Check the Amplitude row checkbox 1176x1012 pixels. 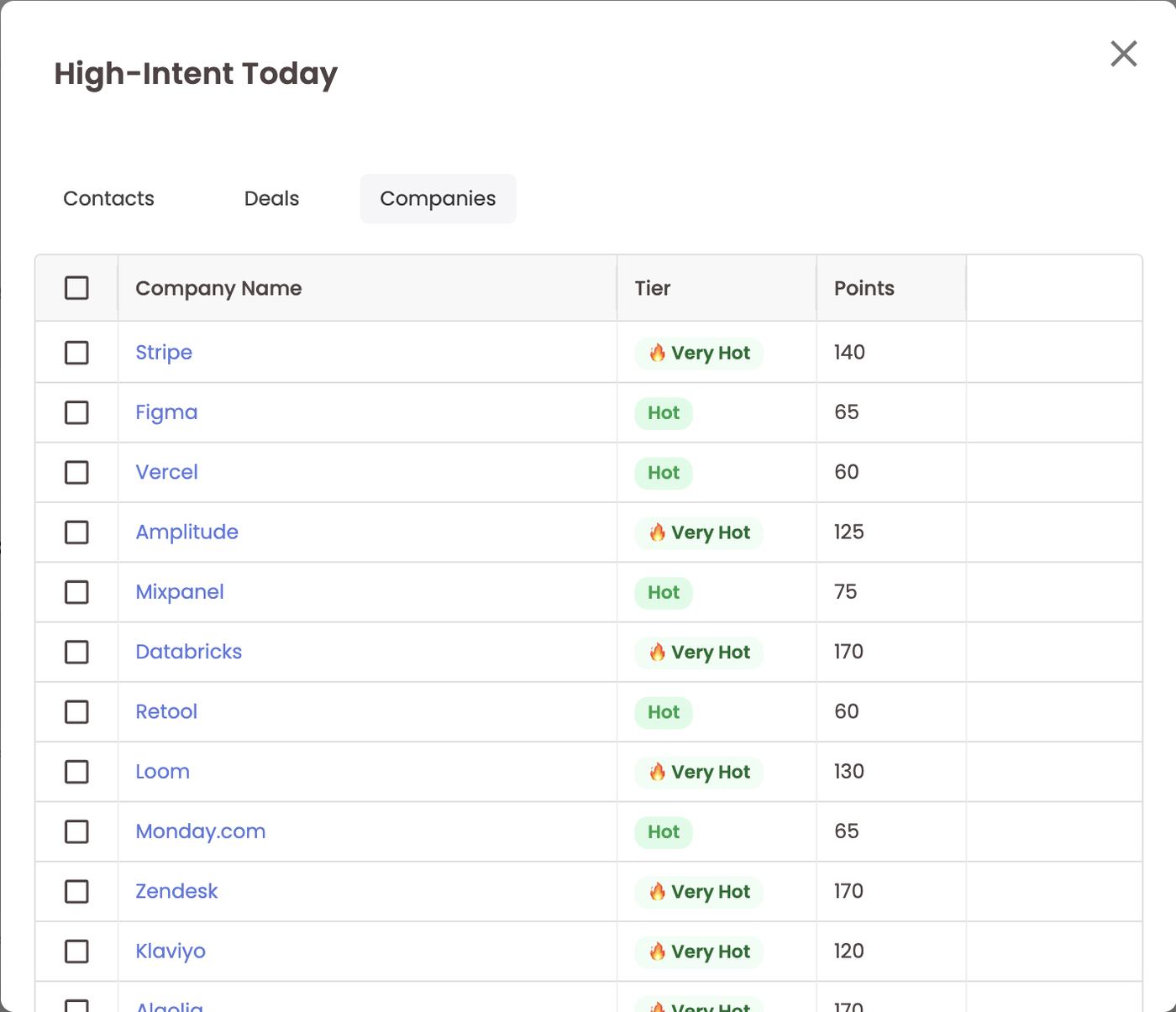click(76, 532)
